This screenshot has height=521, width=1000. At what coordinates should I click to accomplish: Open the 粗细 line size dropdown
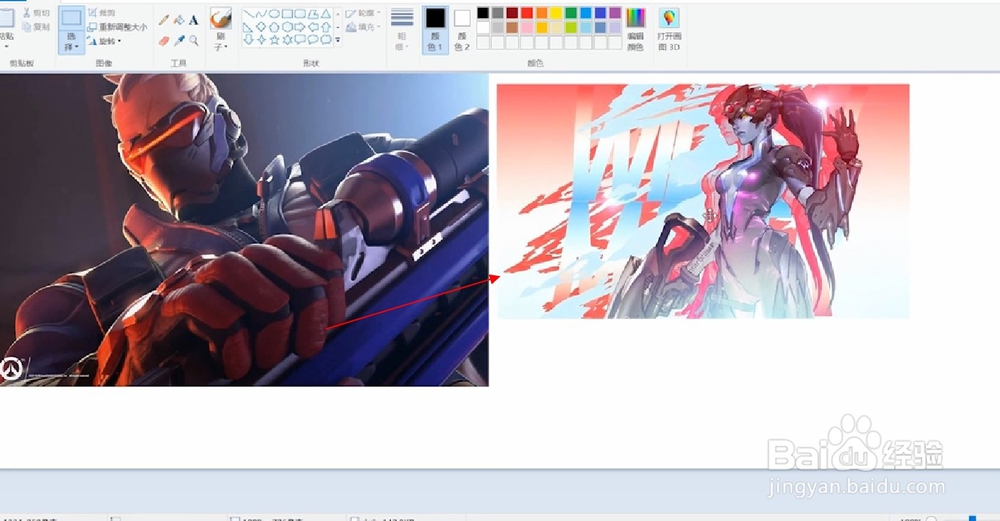[x=402, y=30]
